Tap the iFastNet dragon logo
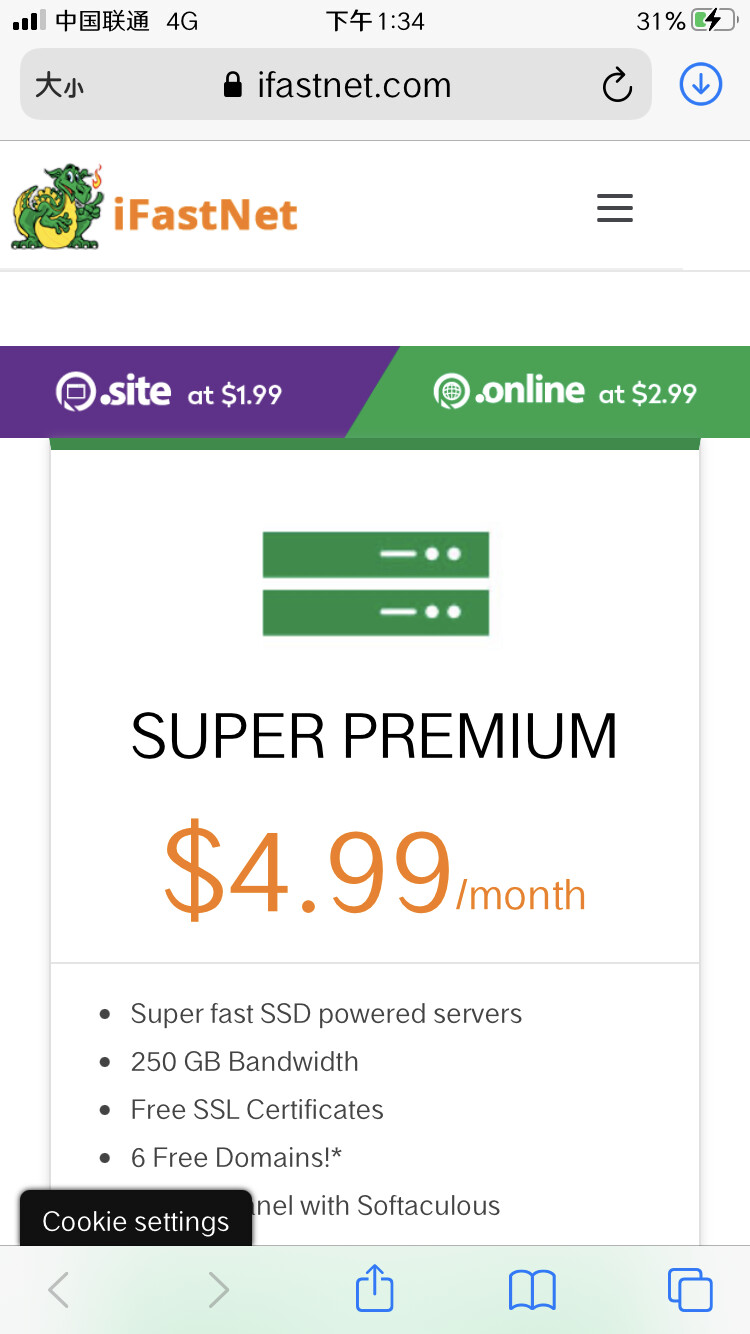The height and width of the screenshot is (1334, 750). tap(58, 206)
